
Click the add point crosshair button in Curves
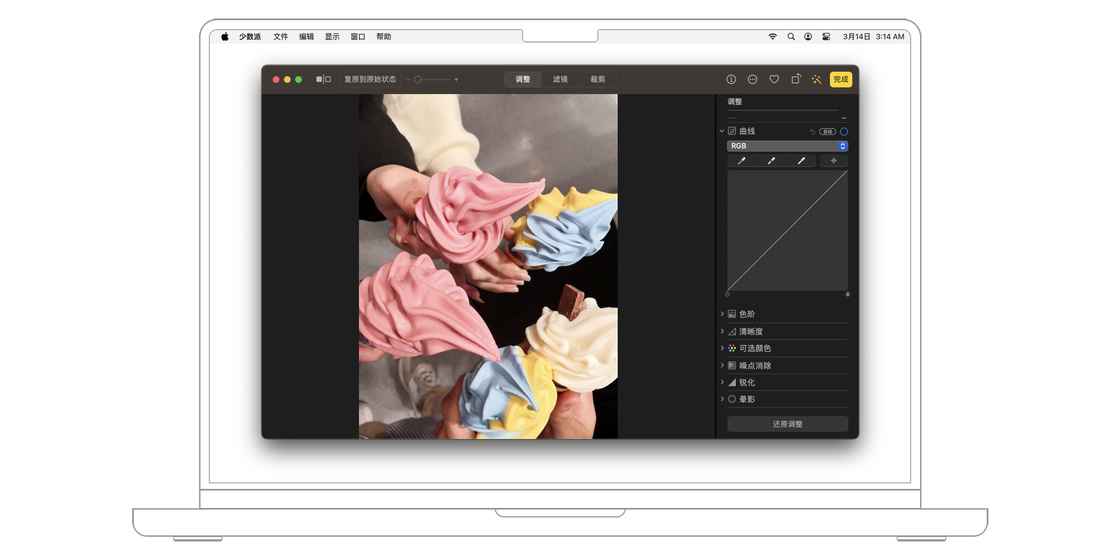pyautogui.click(x=833, y=161)
